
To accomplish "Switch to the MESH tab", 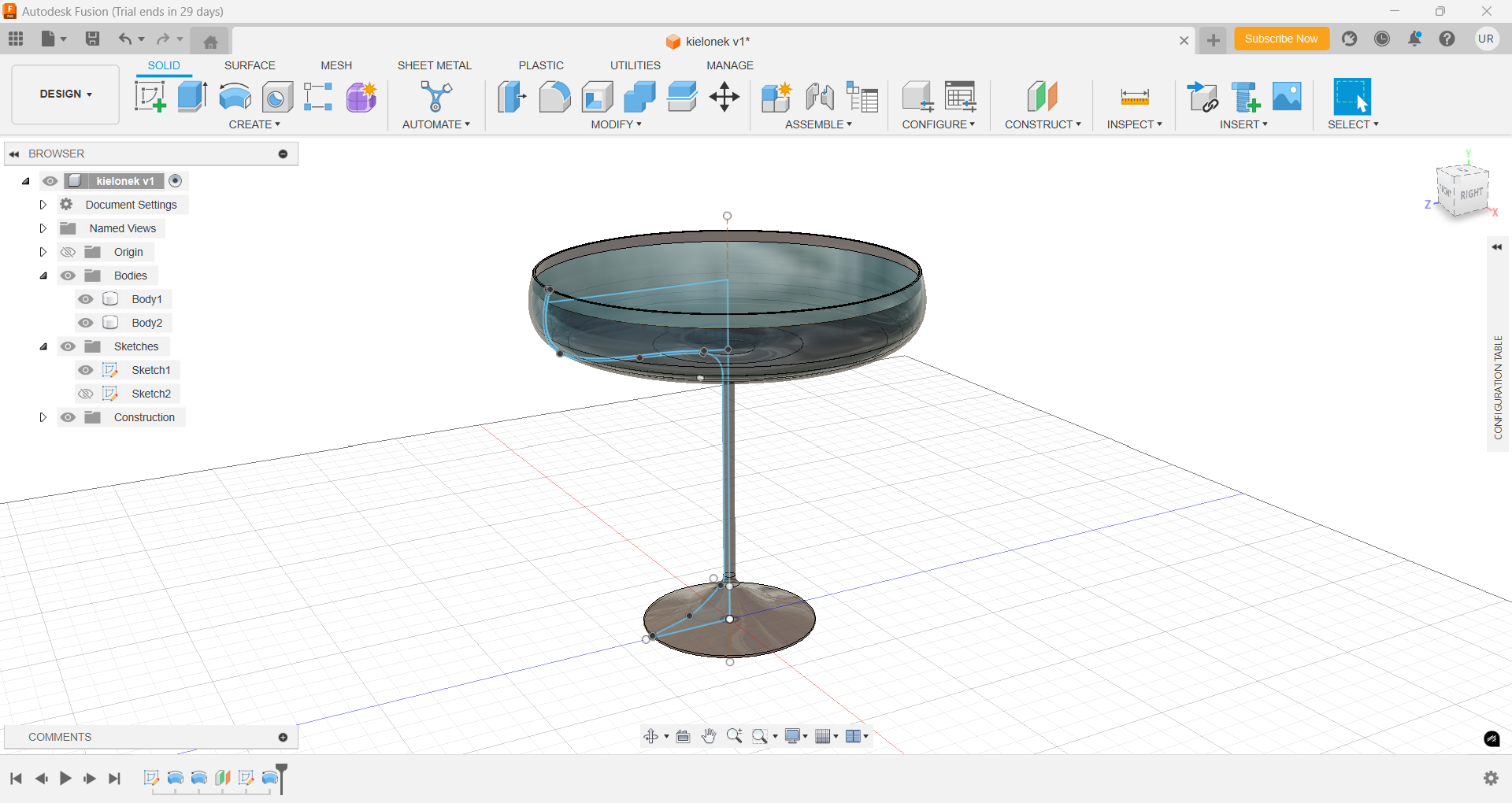I will click(x=336, y=65).
